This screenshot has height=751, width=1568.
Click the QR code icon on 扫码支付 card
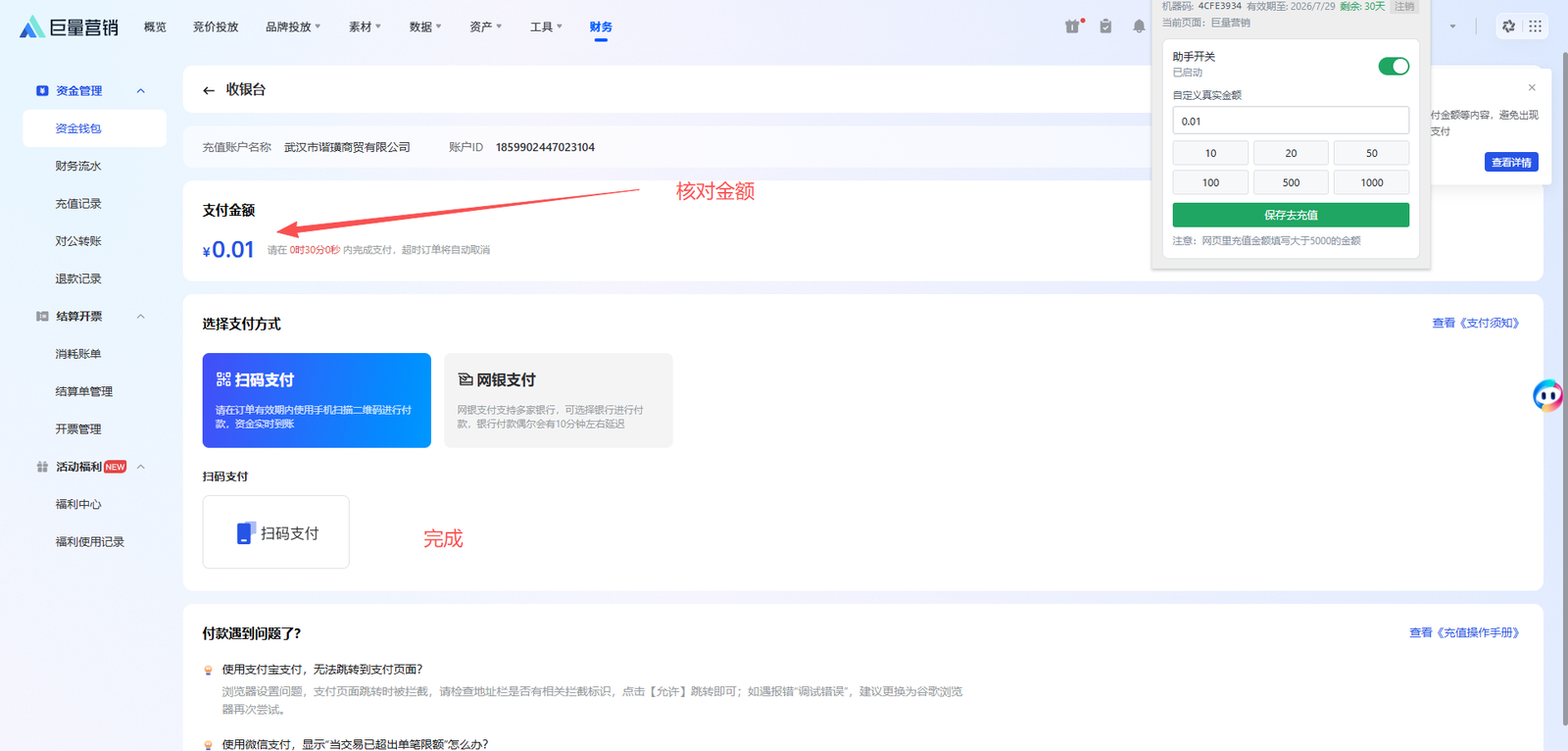(x=223, y=379)
